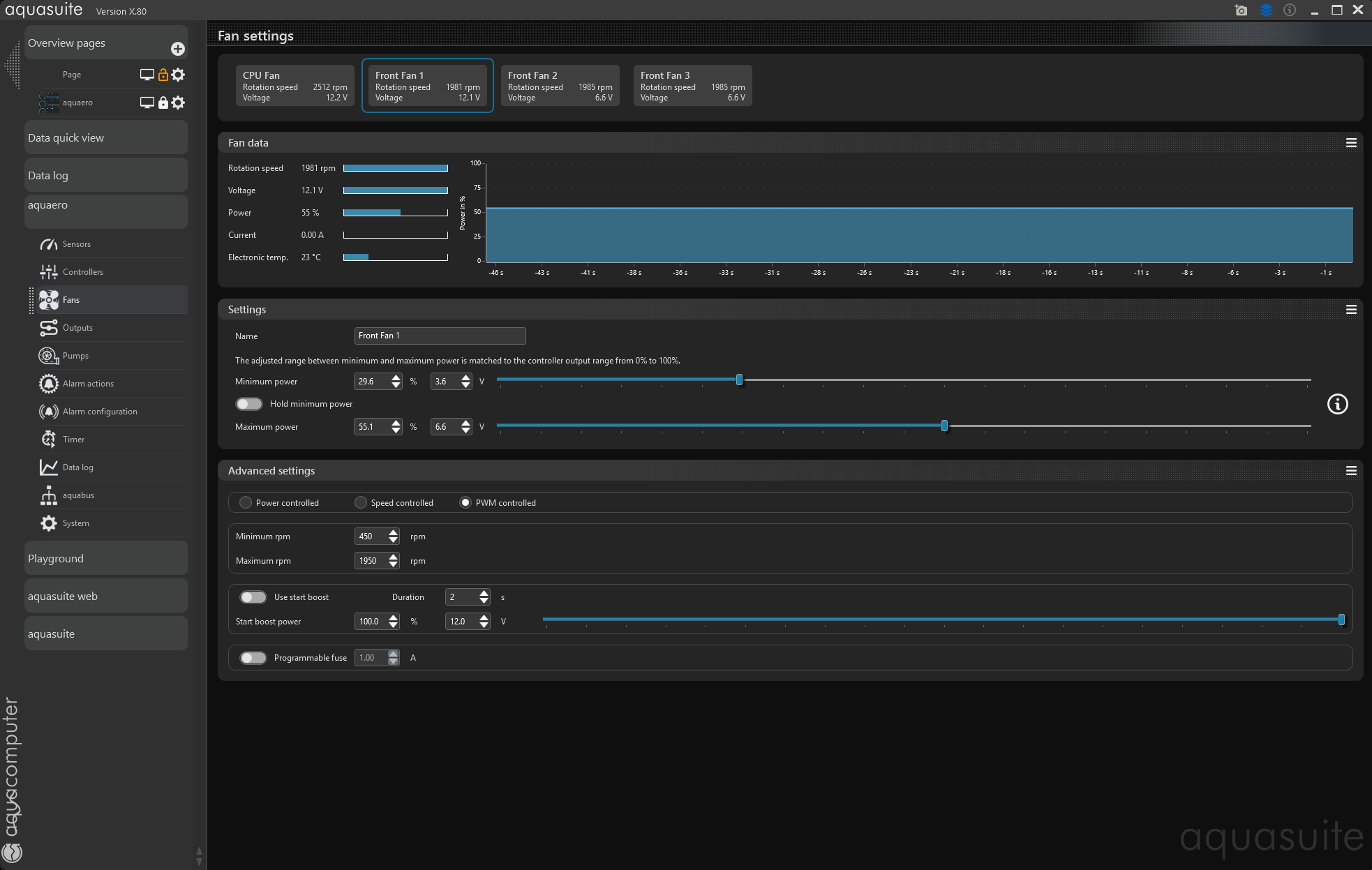Viewport: 1372px width, 870px height.
Task: Open the aquabus network icon
Action: point(48,495)
